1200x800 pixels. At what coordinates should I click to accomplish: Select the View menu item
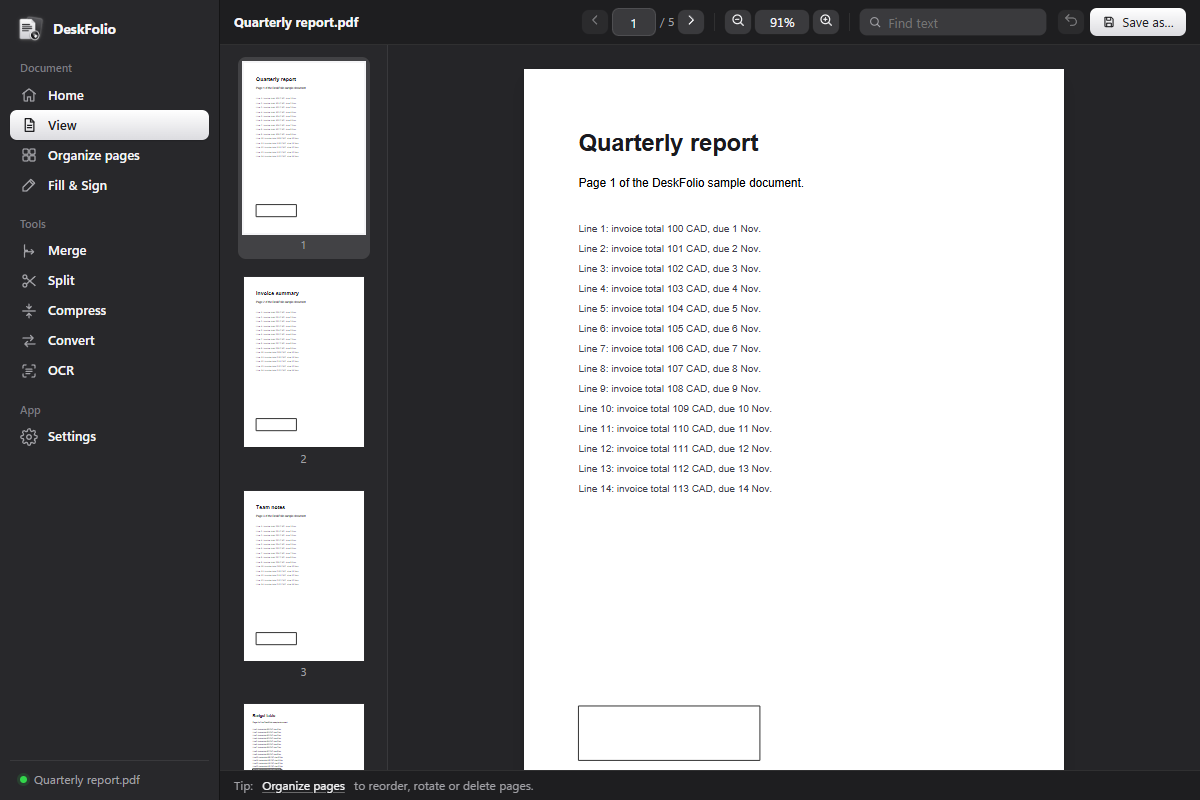click(109, 125)
